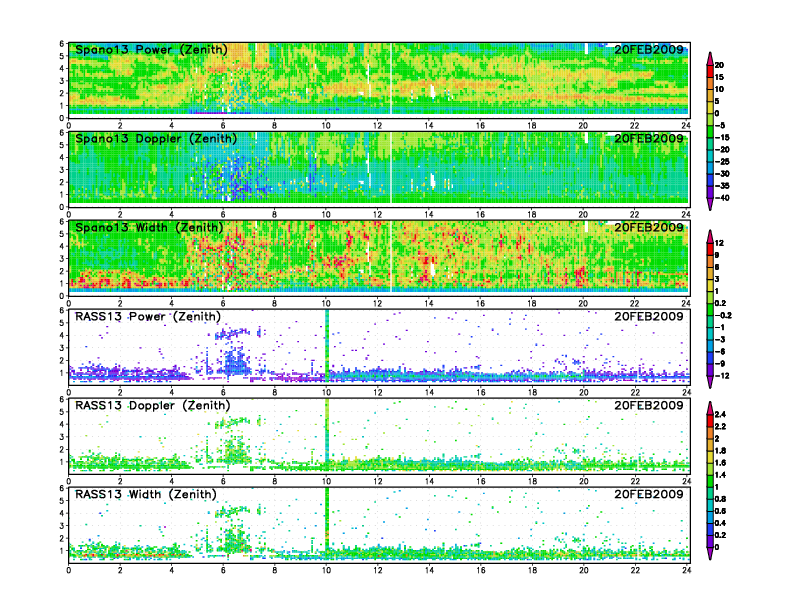The image size is (792, 612).
Task: Click the "-12" label on the middle colorbar
Action: (x=722, y=376)
